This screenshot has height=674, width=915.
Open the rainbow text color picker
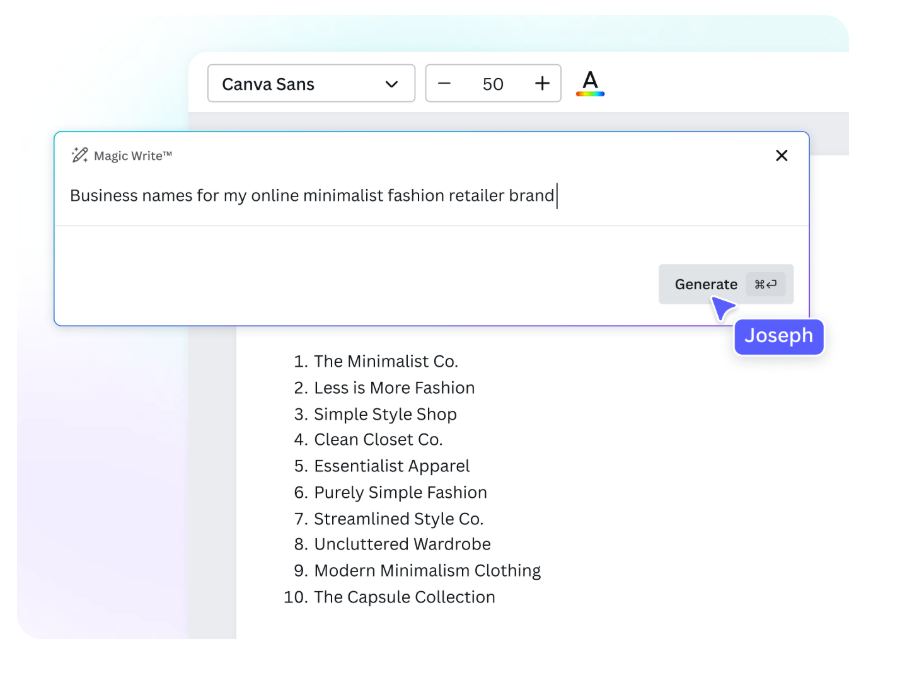(x=590, y=83)
